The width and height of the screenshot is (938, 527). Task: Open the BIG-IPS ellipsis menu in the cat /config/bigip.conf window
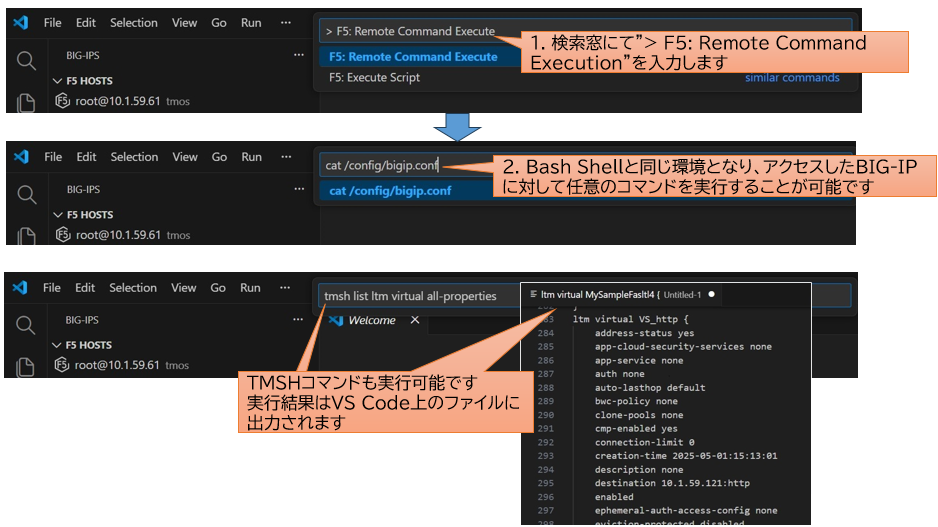click(299, 189)
